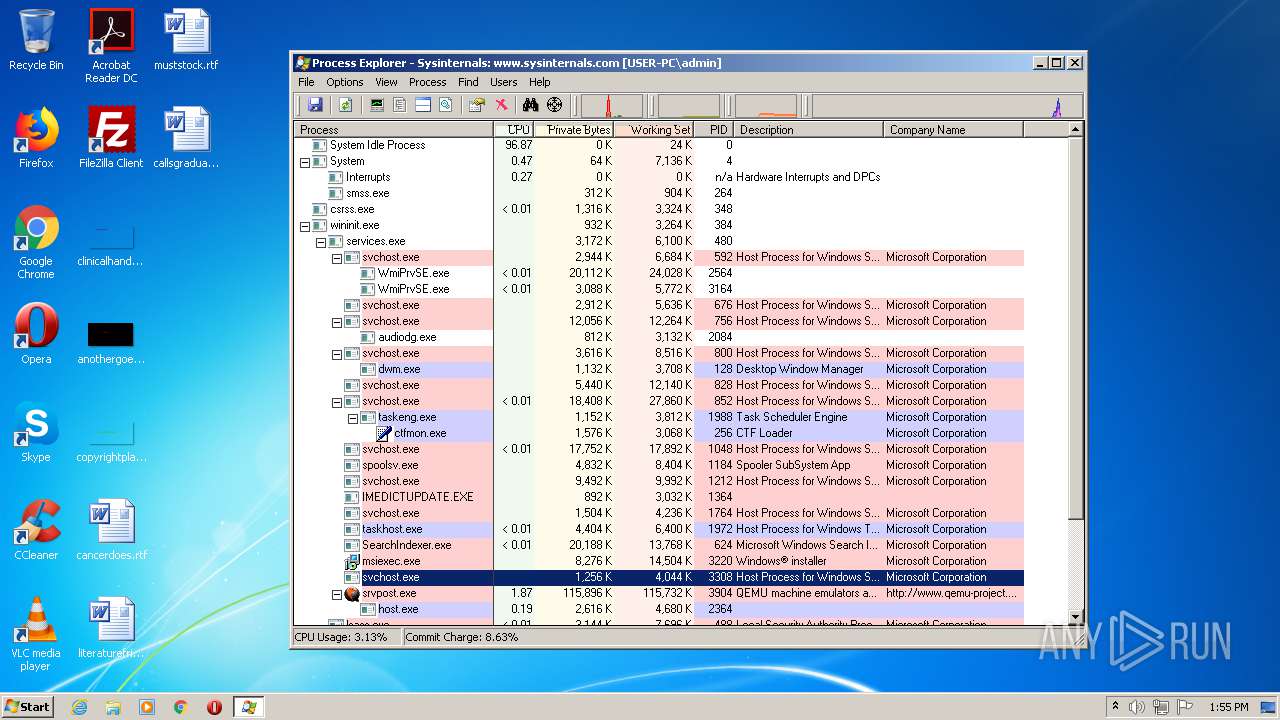
Task: Sort by the CPU column header
Action: point(514,129)
